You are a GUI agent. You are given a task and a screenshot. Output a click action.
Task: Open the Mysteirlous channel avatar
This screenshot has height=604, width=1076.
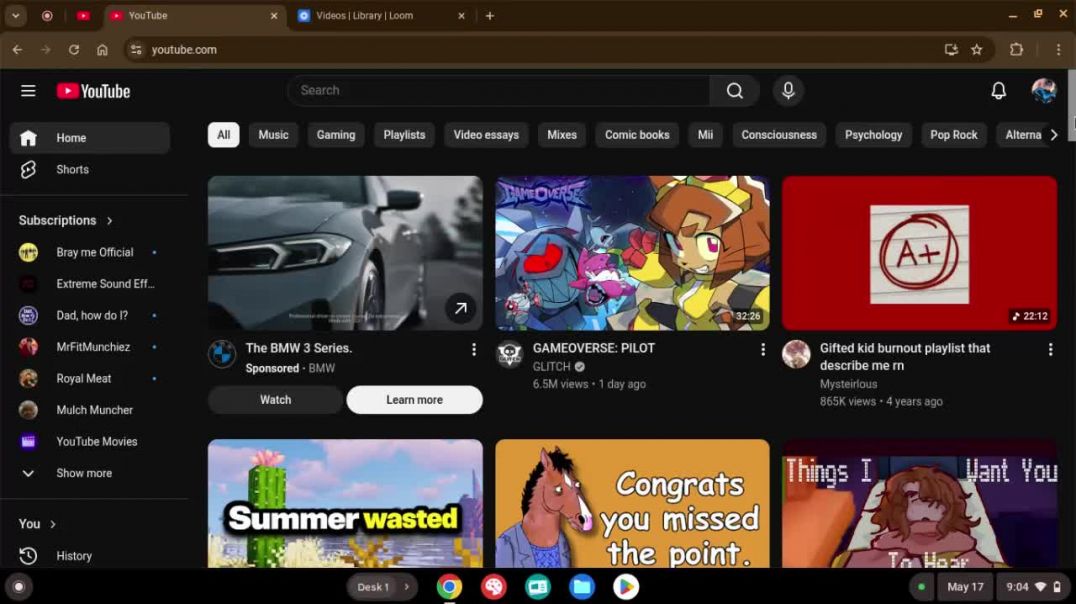pyautogui.click(x=796, y=354)
